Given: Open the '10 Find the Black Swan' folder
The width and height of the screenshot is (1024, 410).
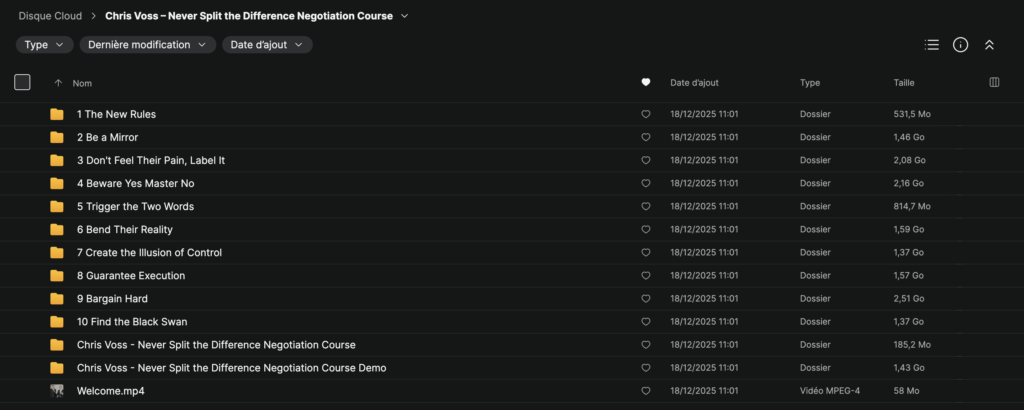Looking at the screenshot, I should click(x=132, y=322).
